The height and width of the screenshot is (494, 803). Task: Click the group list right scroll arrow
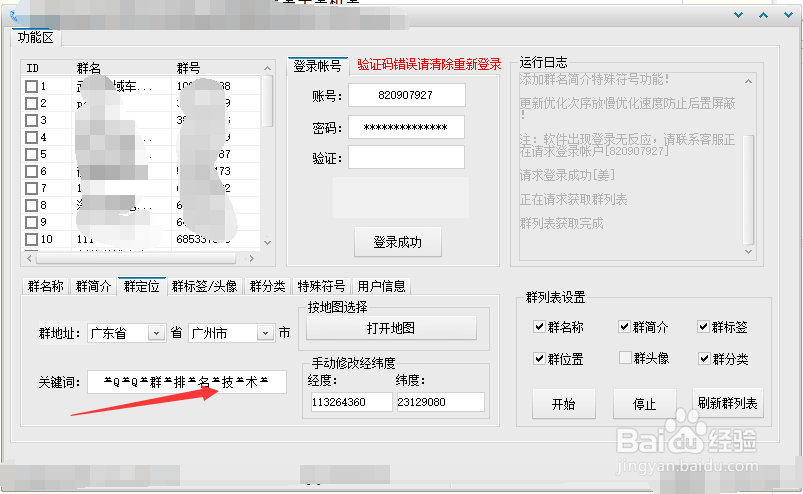click(251, 259)
